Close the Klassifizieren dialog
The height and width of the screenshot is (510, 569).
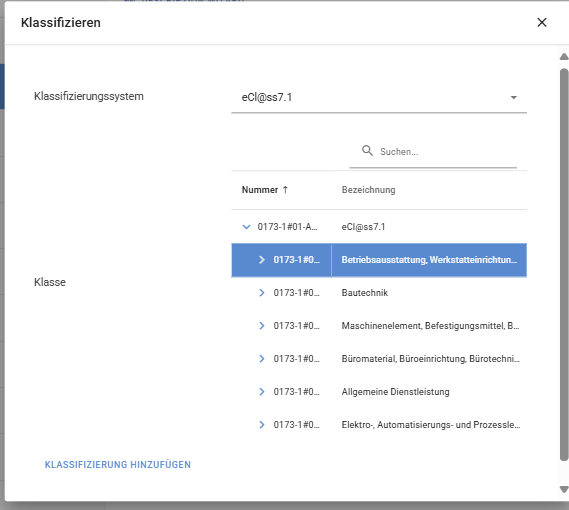(541, 23)
